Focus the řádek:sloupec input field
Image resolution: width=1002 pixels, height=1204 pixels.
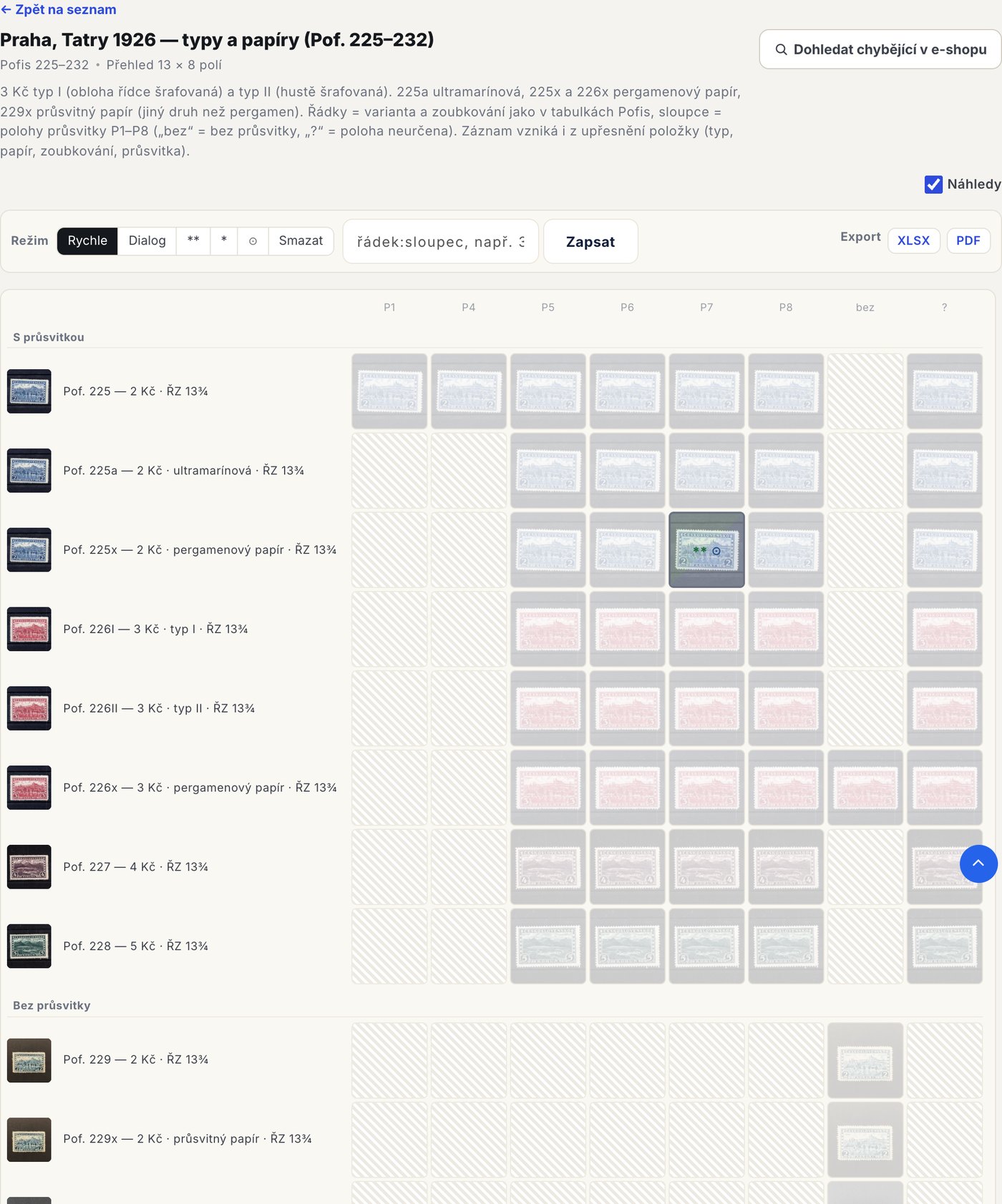point(441,242)
